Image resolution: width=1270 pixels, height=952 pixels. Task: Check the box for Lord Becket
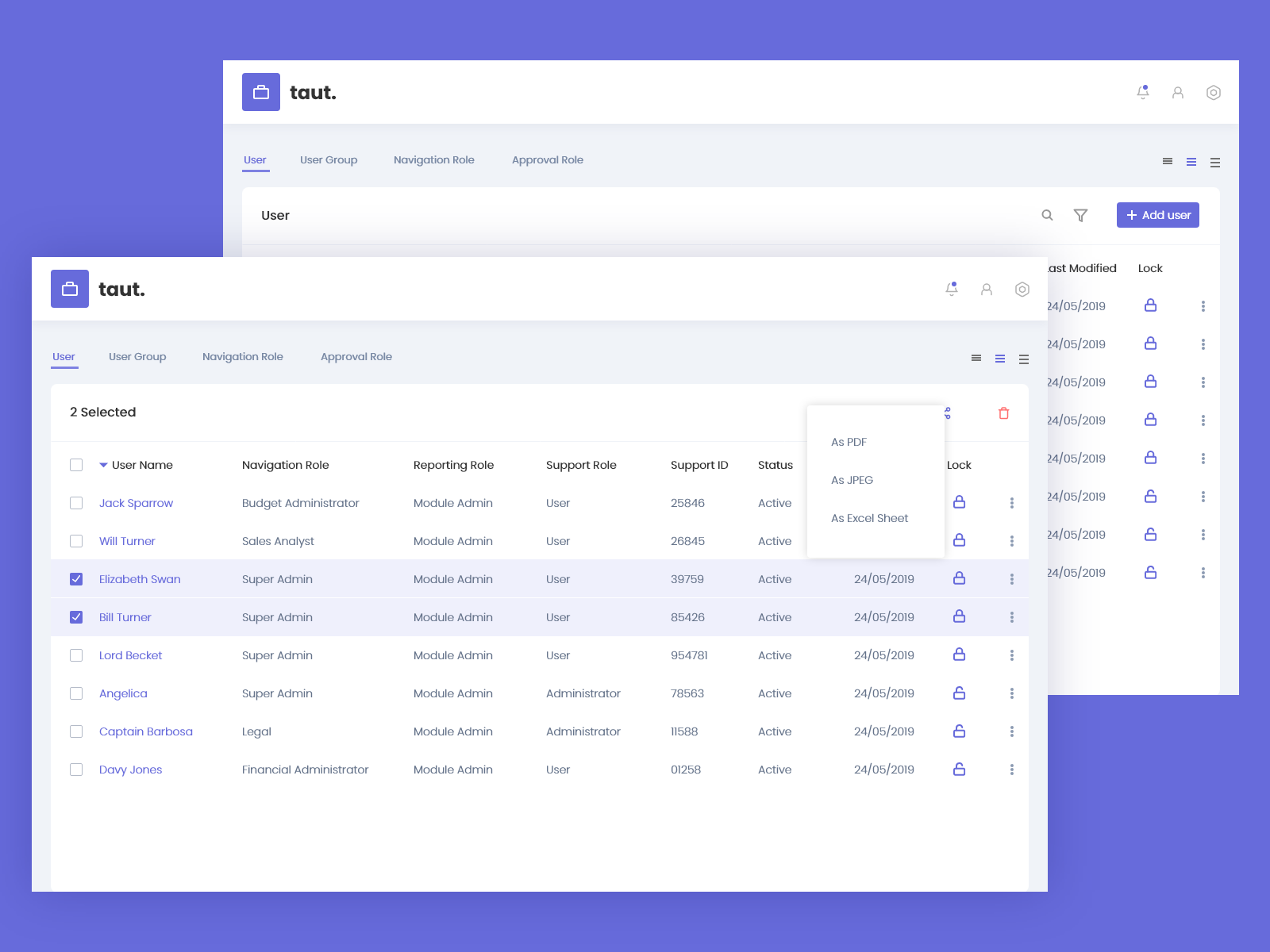(76, 655)
